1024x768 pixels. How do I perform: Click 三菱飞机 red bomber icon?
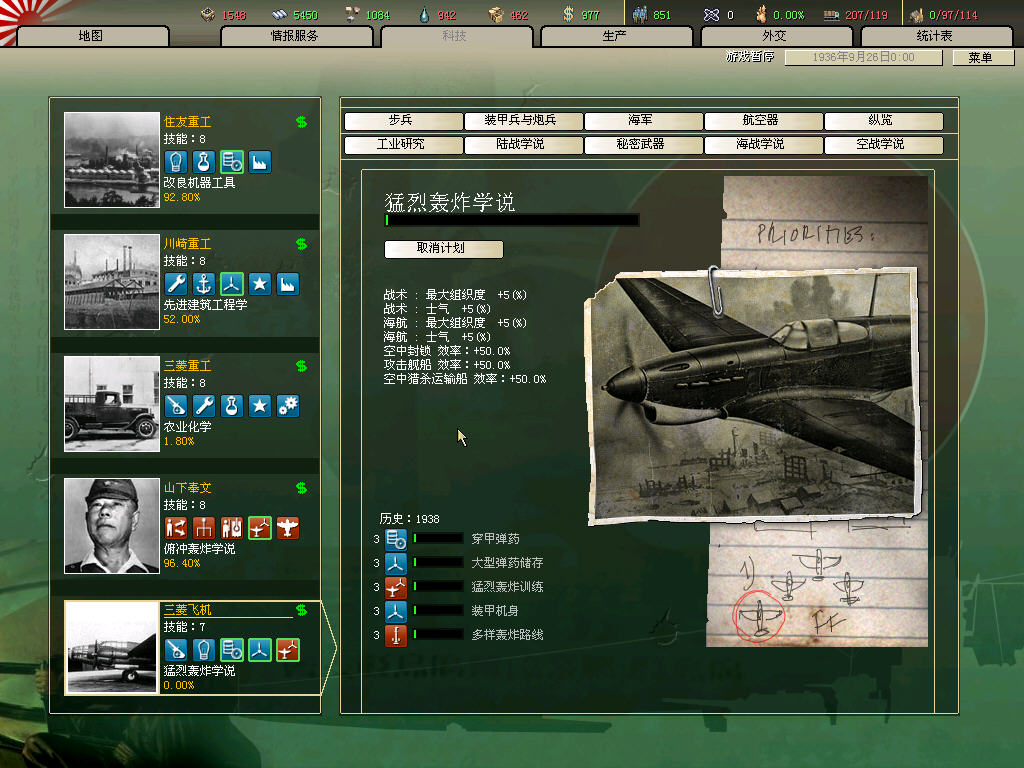pos(288,650)
